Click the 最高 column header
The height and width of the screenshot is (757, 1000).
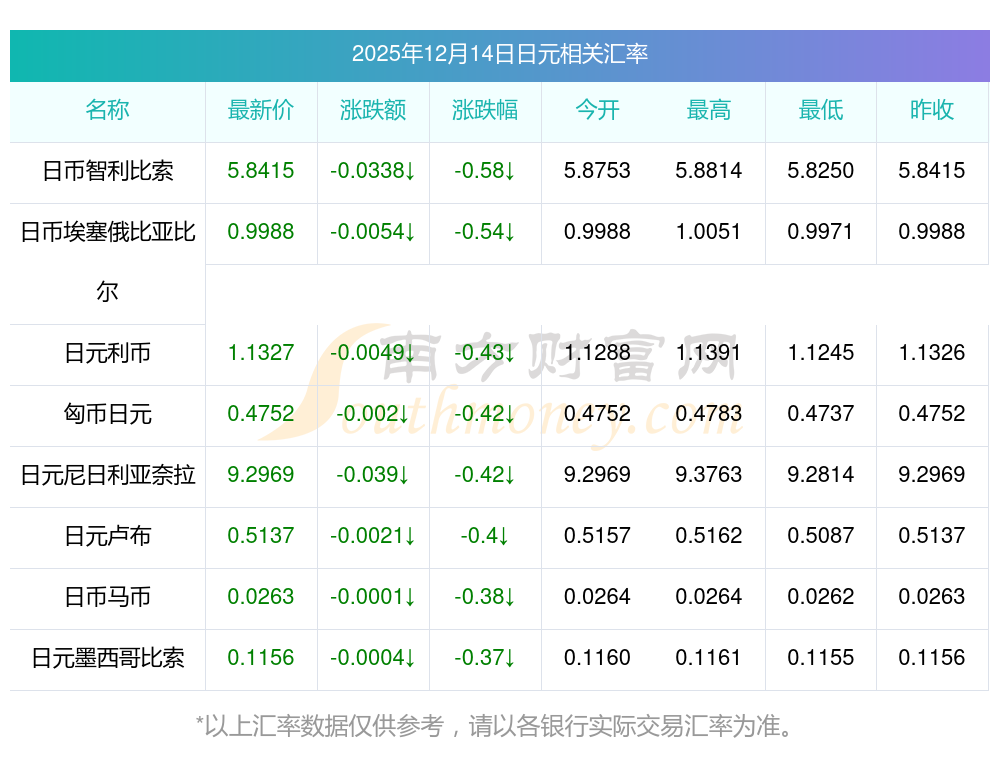709,111
